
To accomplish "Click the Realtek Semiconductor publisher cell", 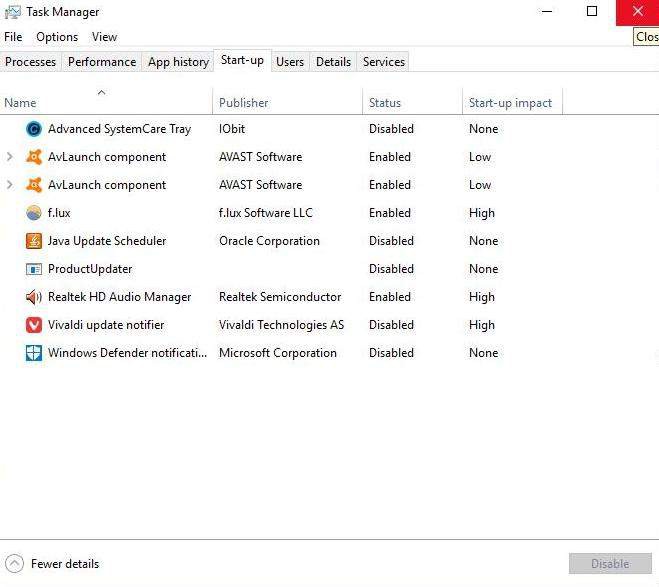I will coord(280,297).
